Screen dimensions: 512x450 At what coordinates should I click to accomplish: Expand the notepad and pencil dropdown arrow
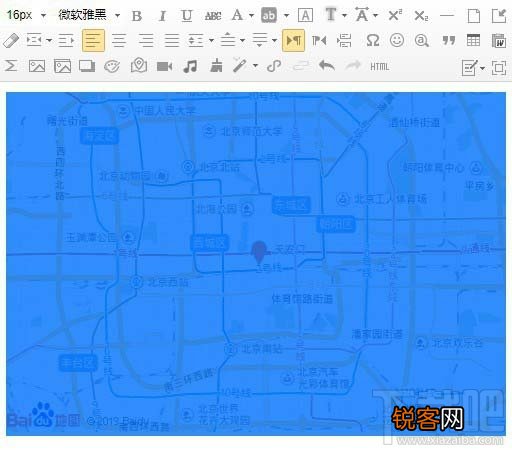point(483,68)
